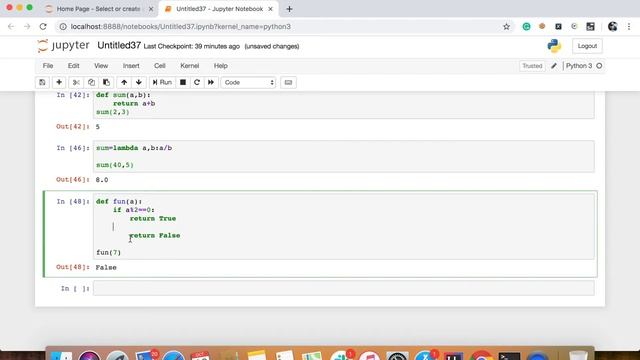Click the site info icon in address bar
The width and height of the screenshot is (640, 360).
[x=63, y=27]
